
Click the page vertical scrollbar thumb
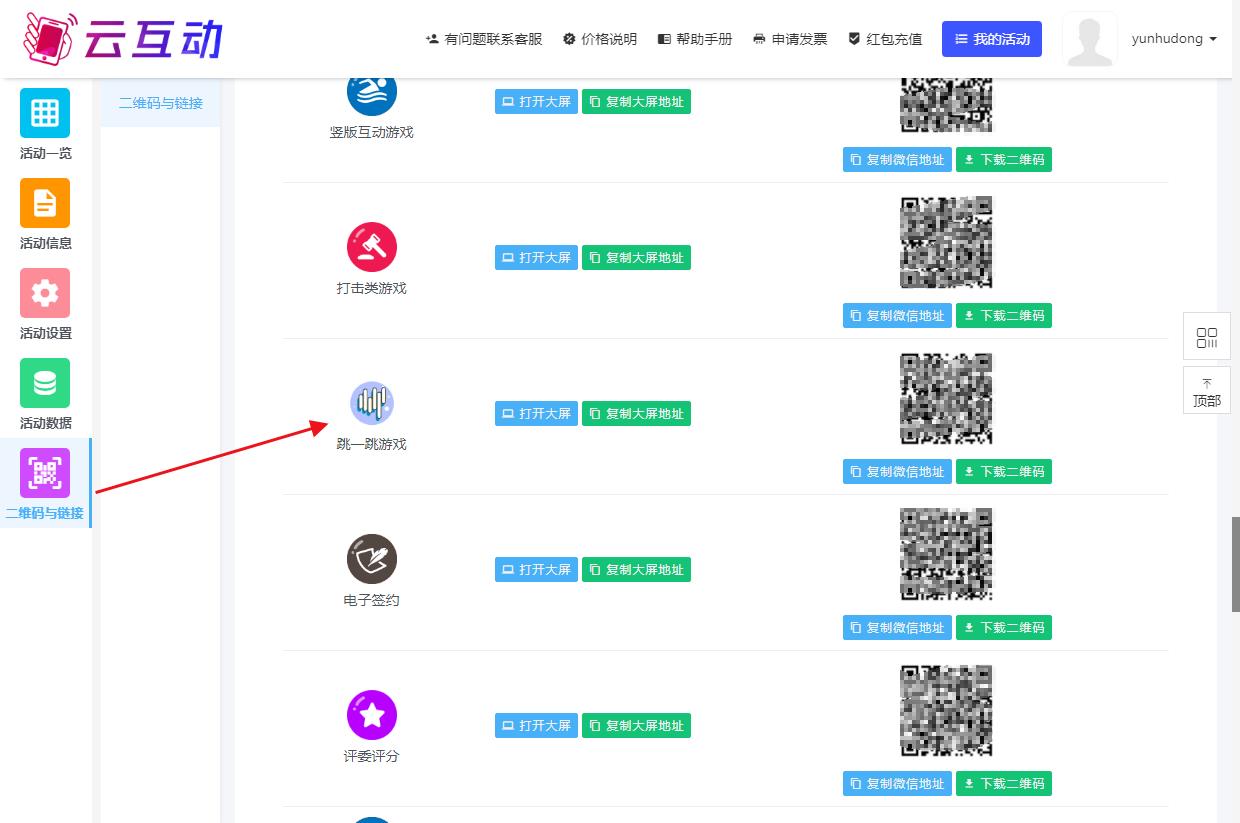tap(1235, 565)
